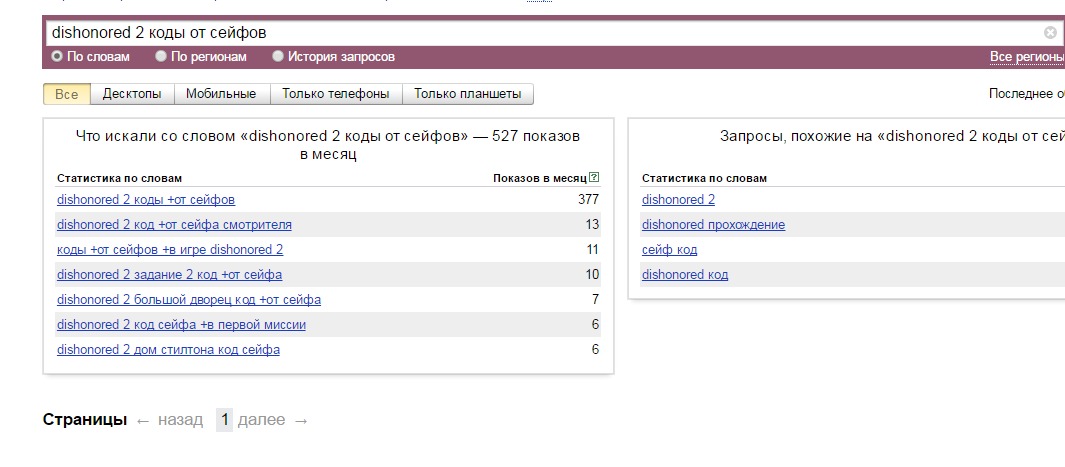Select the По словам radio button
Screen dimensions: 1065x467
click(x=57, y=56)
